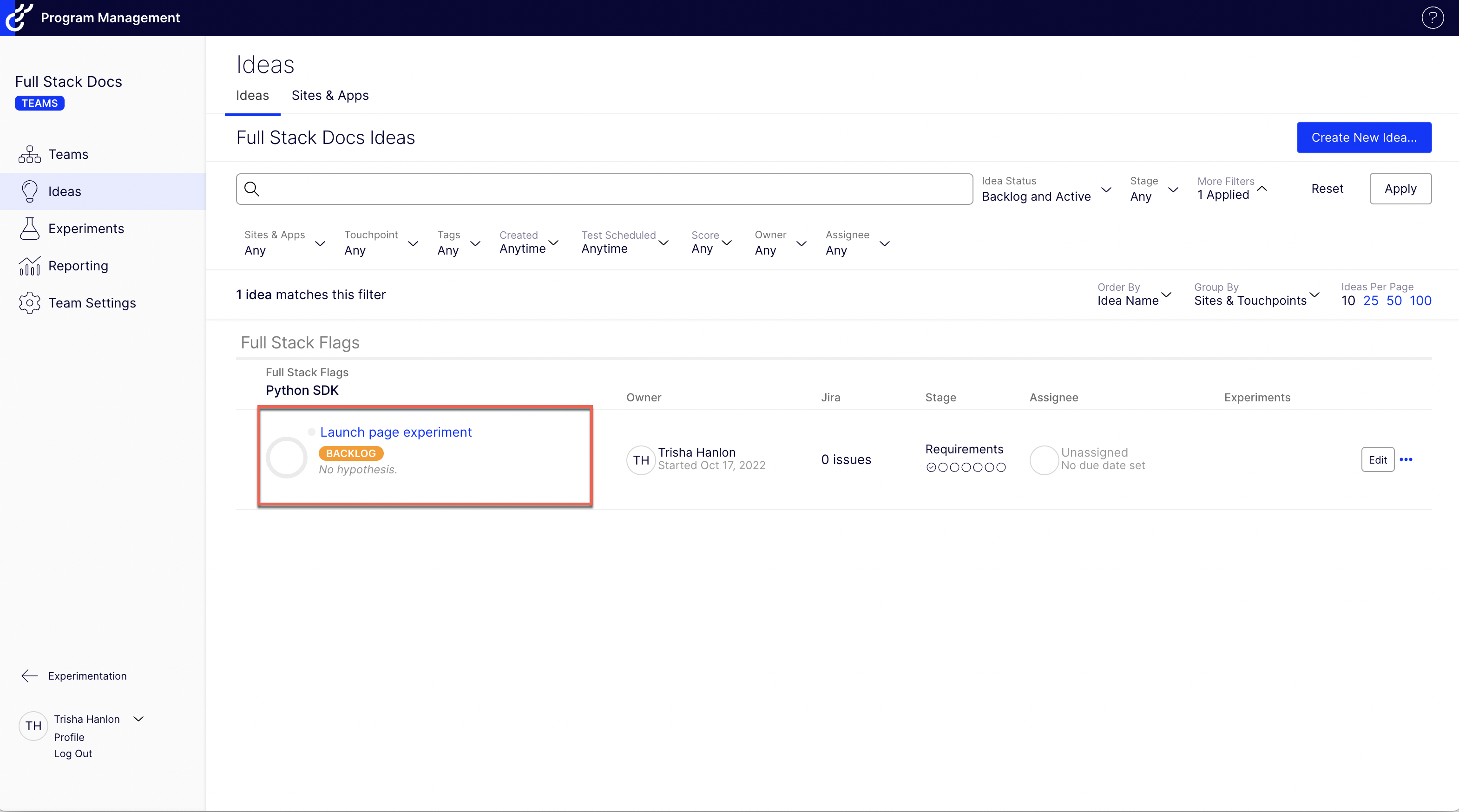
Task: Open the Touchpoint filter dropdown
Action: (x=381, y=243)
